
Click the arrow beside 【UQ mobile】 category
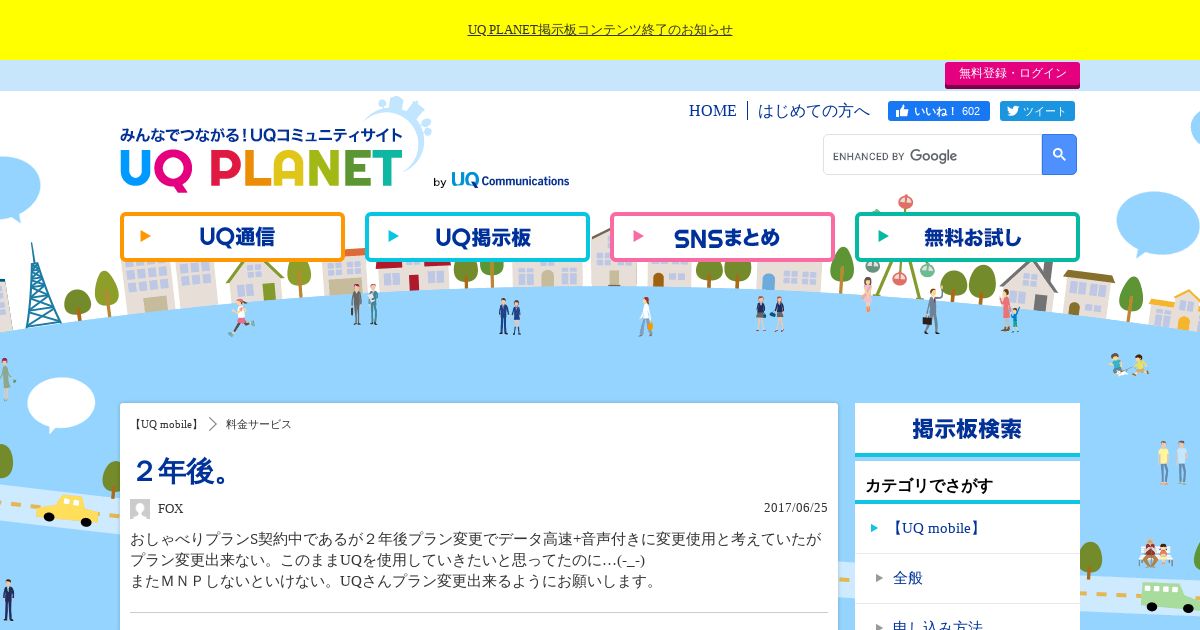click(875, 528)
